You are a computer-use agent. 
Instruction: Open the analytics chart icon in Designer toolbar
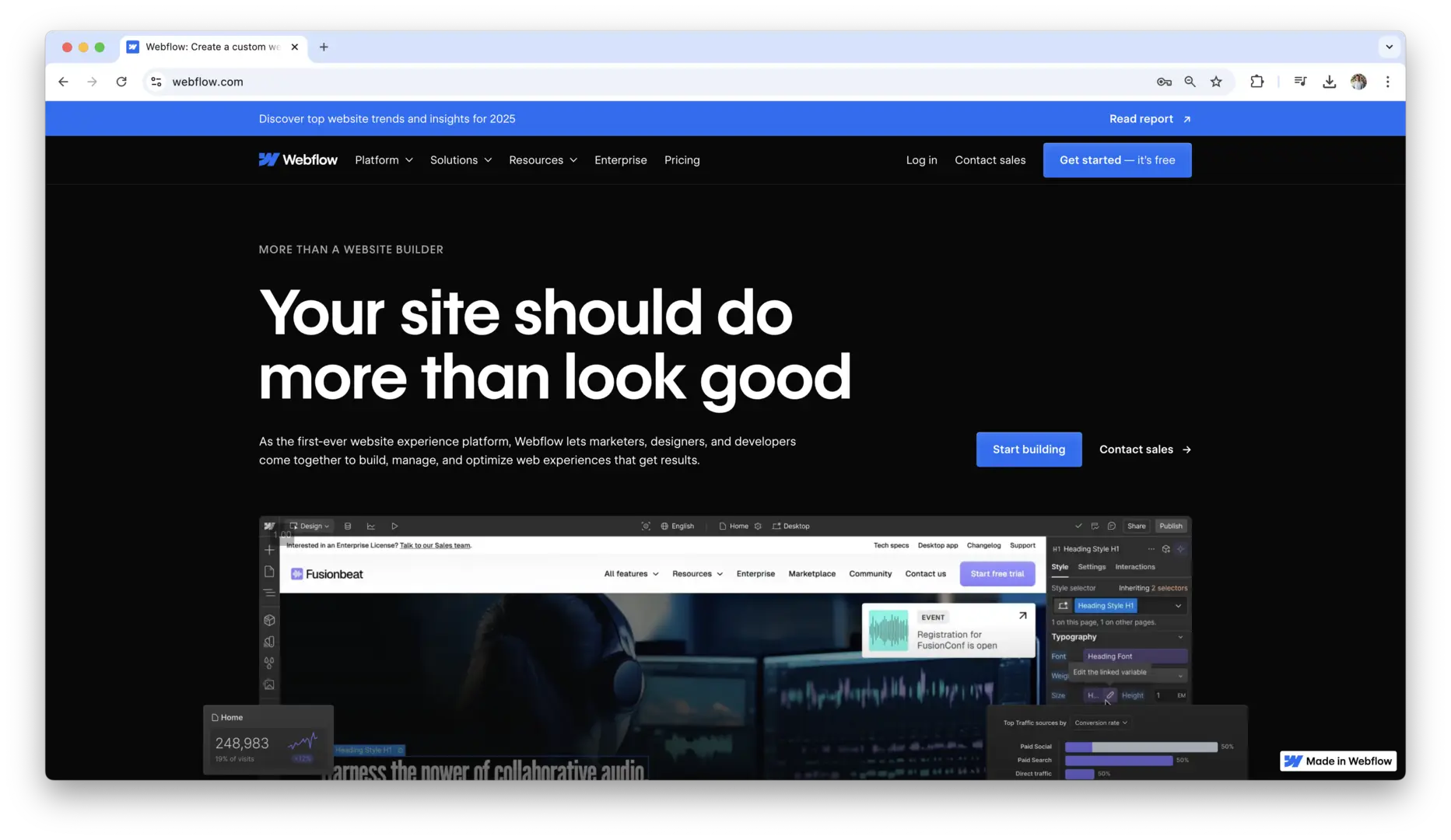371,526
